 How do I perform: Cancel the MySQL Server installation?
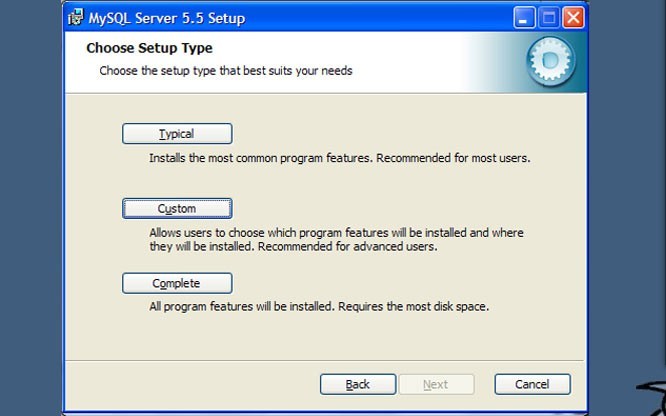pyautogui.click(x=532, y=384)
